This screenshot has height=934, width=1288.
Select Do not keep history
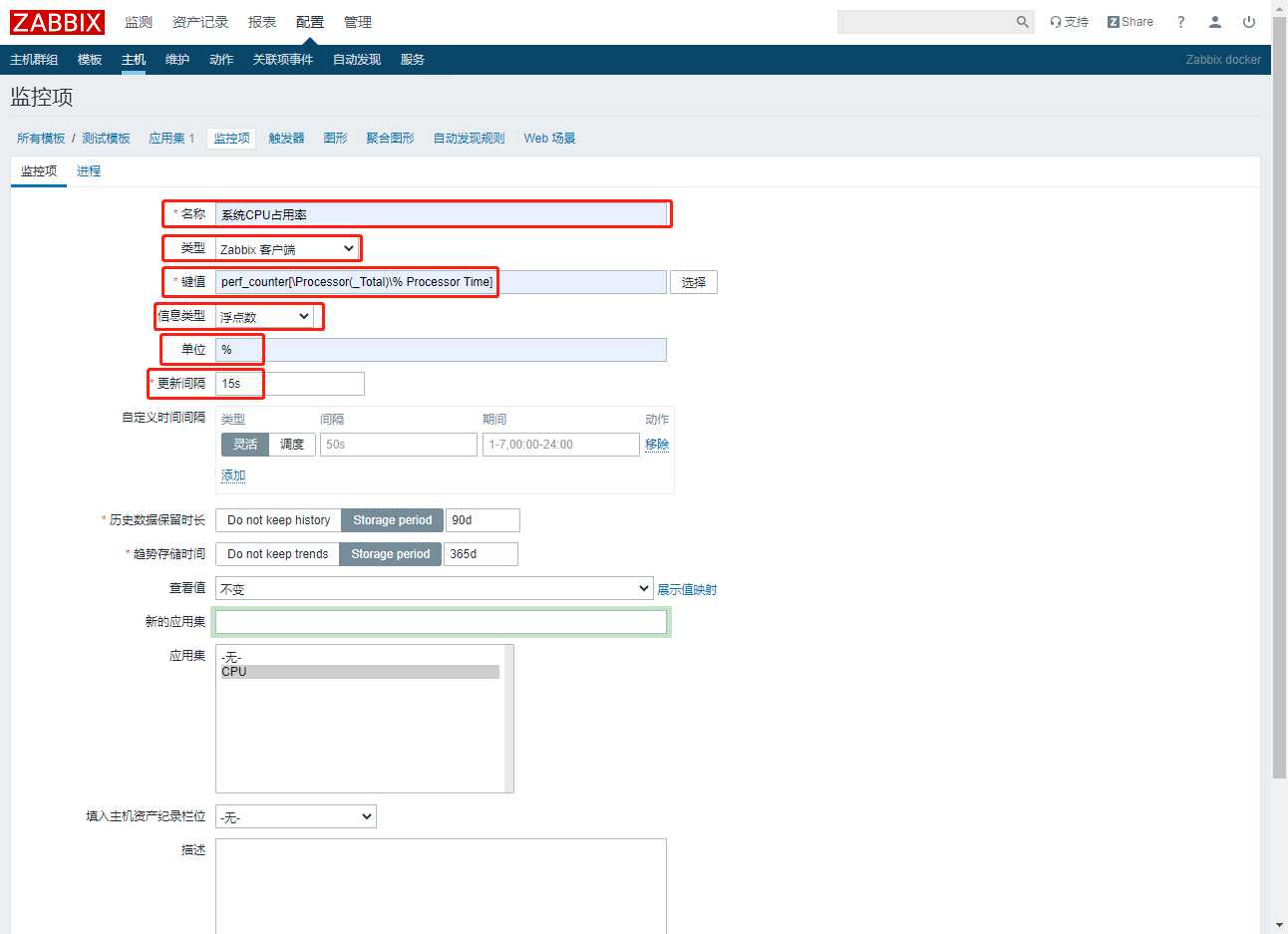click(278, 520)
